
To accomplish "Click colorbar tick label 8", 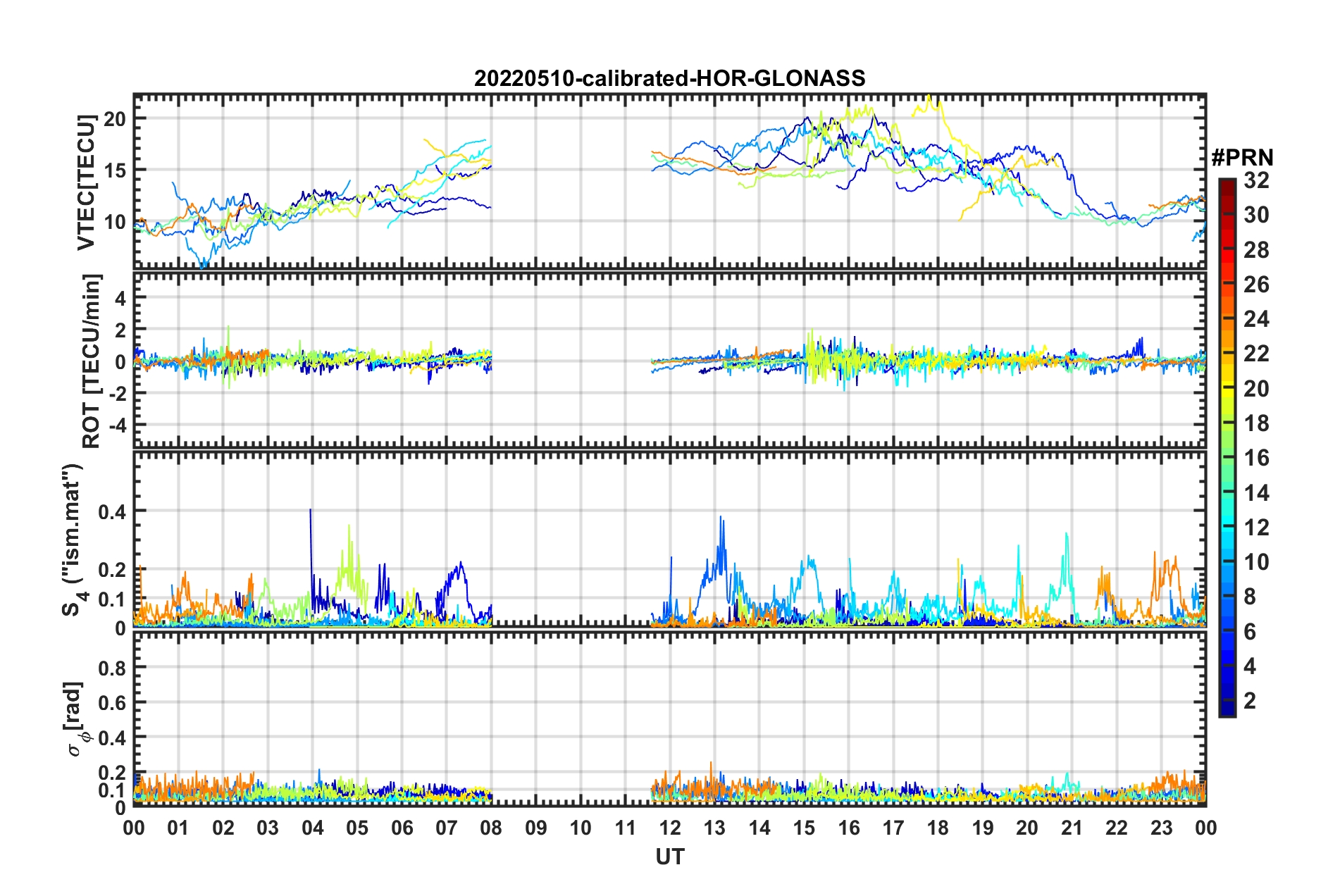I will point(1250,597).
